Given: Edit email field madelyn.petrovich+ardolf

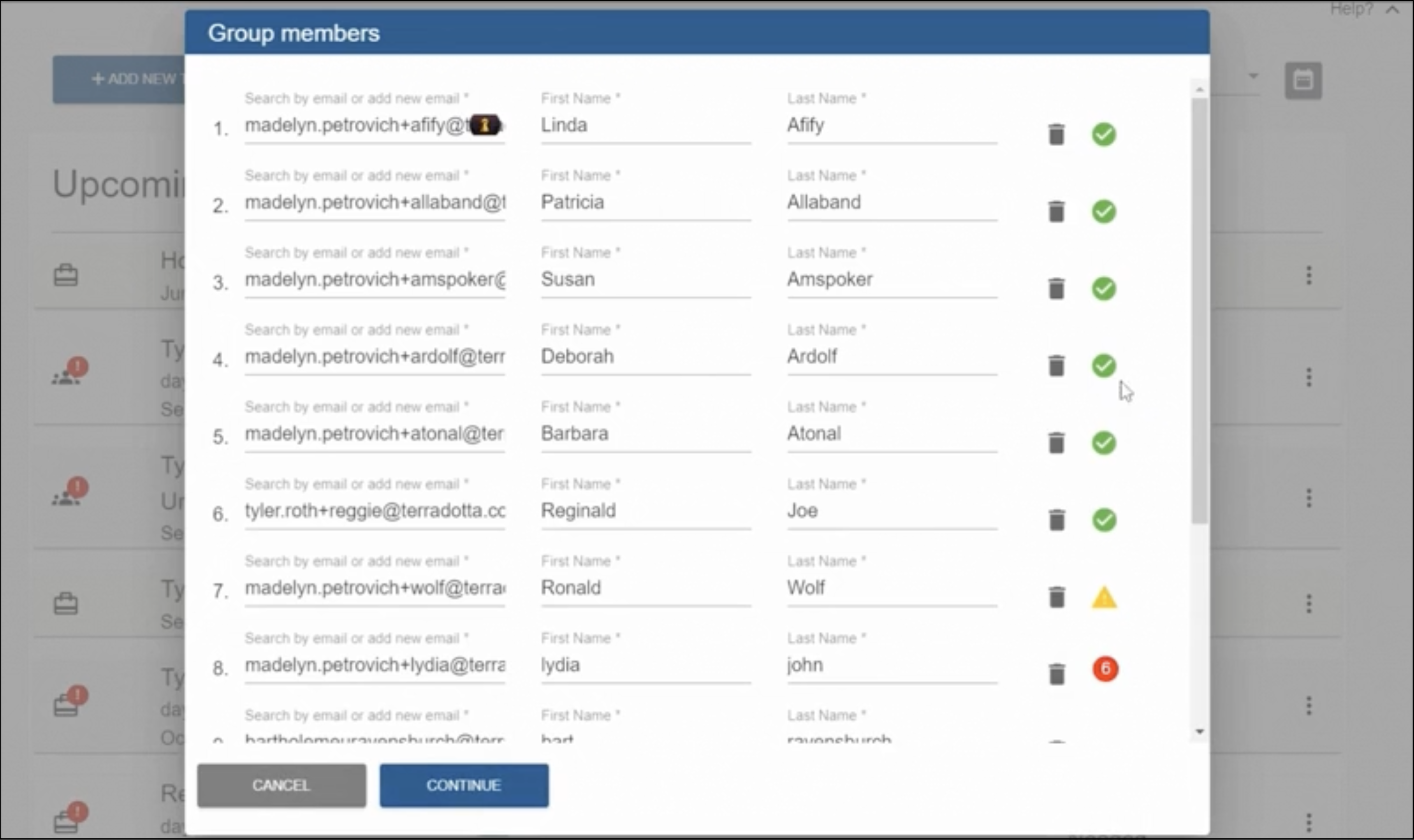Looking at the screenshot, I should (375, 356).
